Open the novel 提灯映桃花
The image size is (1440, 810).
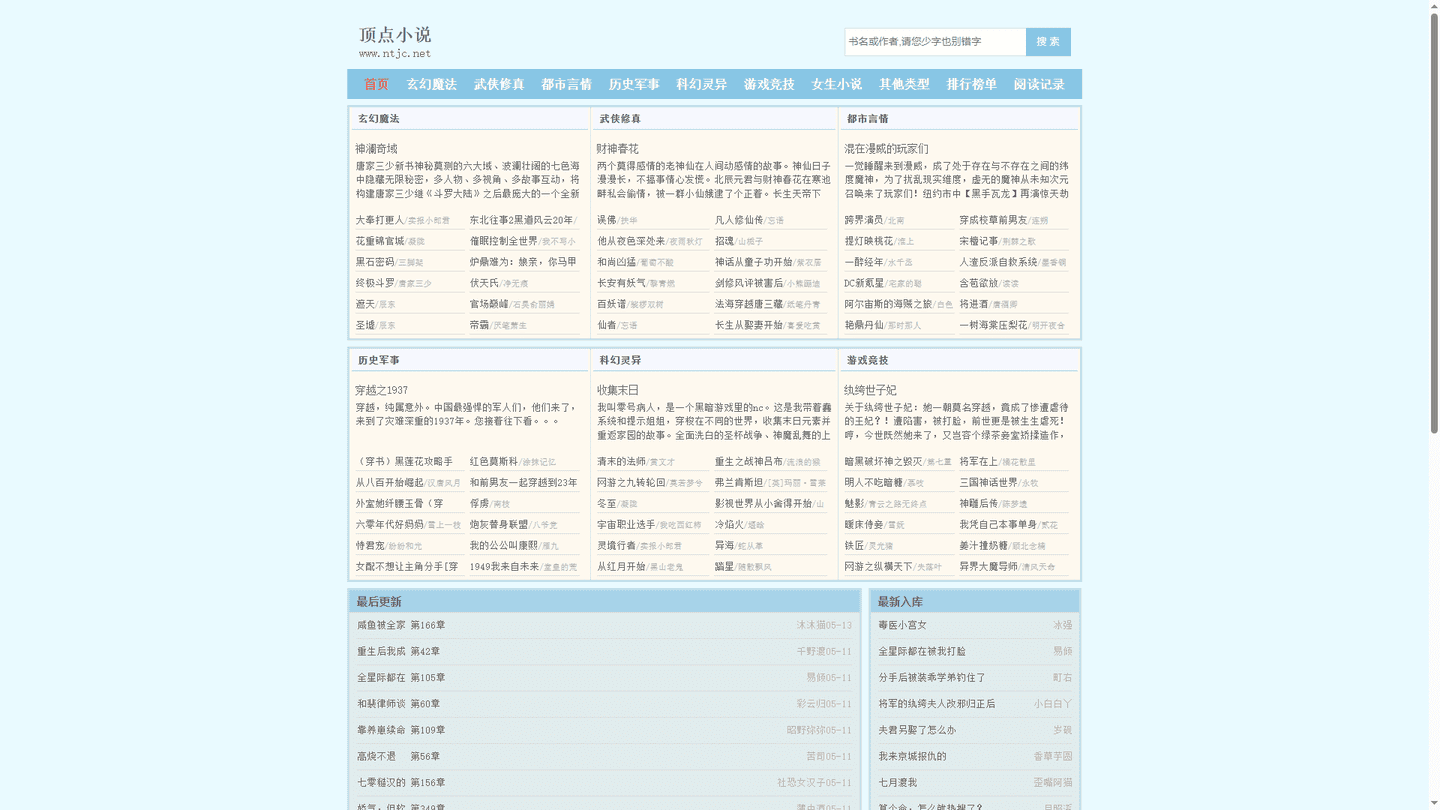pyautogui.click(x=869, y=241)
